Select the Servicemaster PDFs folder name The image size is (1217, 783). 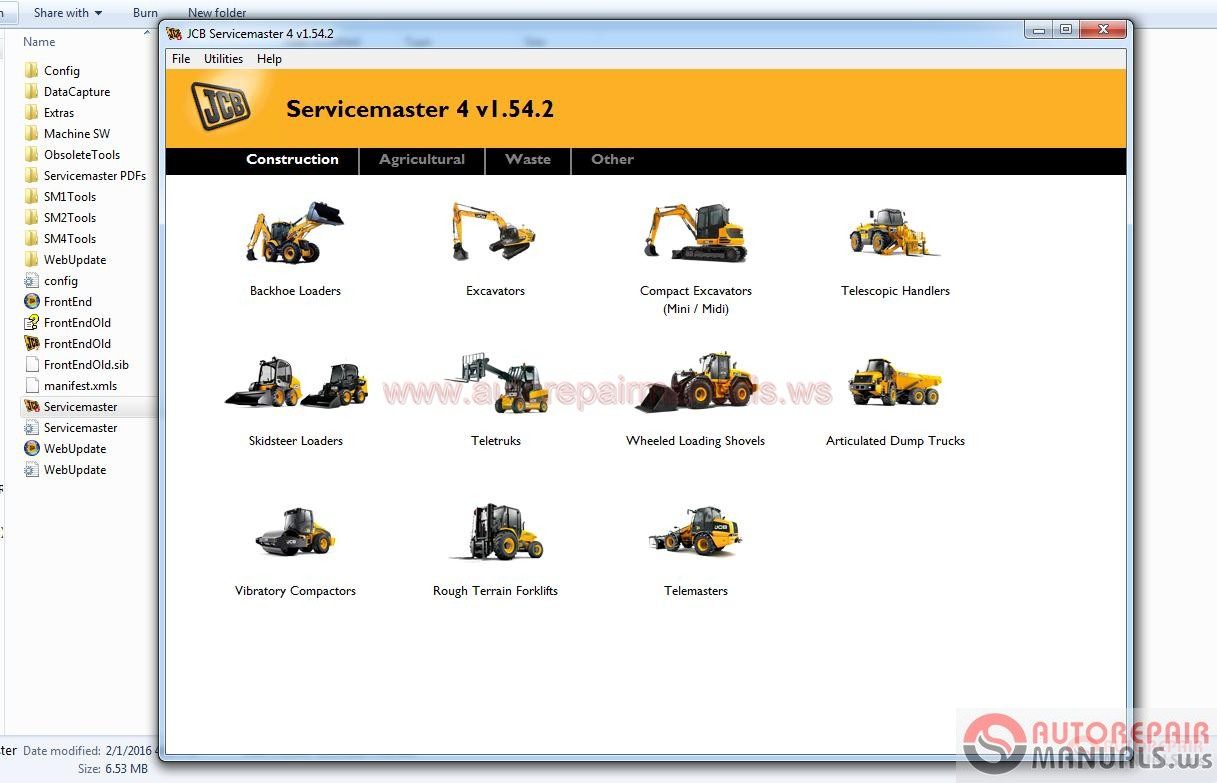95,176
